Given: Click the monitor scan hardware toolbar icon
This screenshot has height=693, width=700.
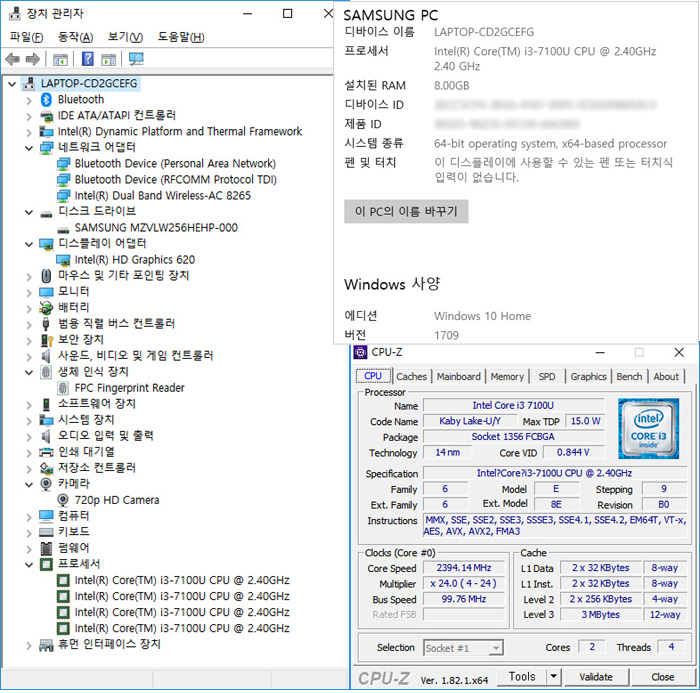Looking at the screenshot, I should coord(136,59).
